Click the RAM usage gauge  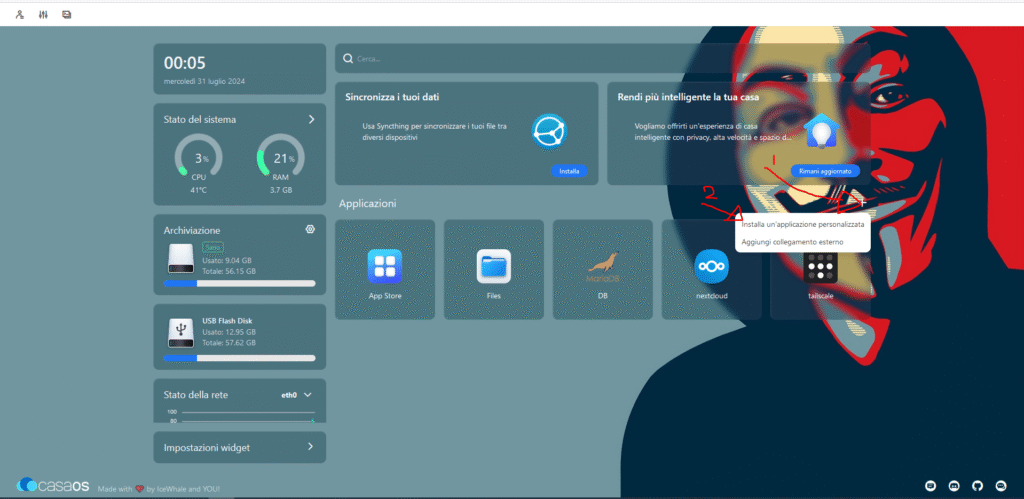coord(281,157)
